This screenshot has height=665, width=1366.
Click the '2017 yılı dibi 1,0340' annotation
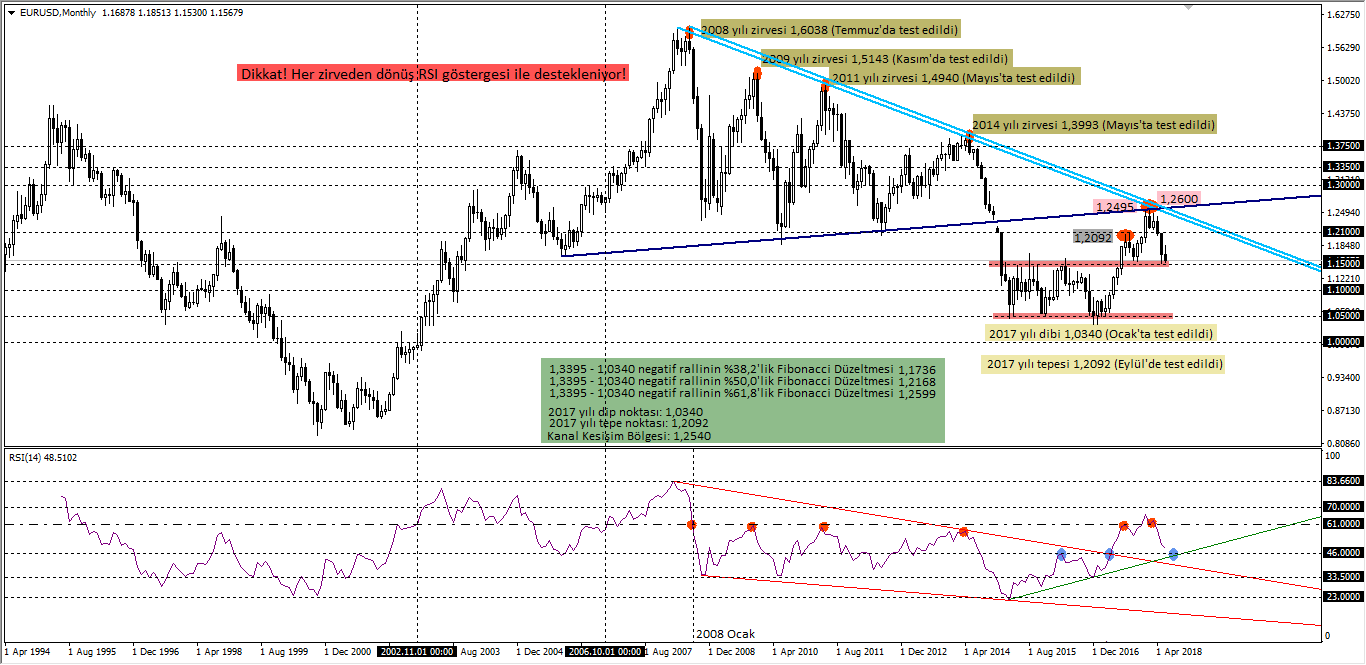click(x=1100, y=332)
